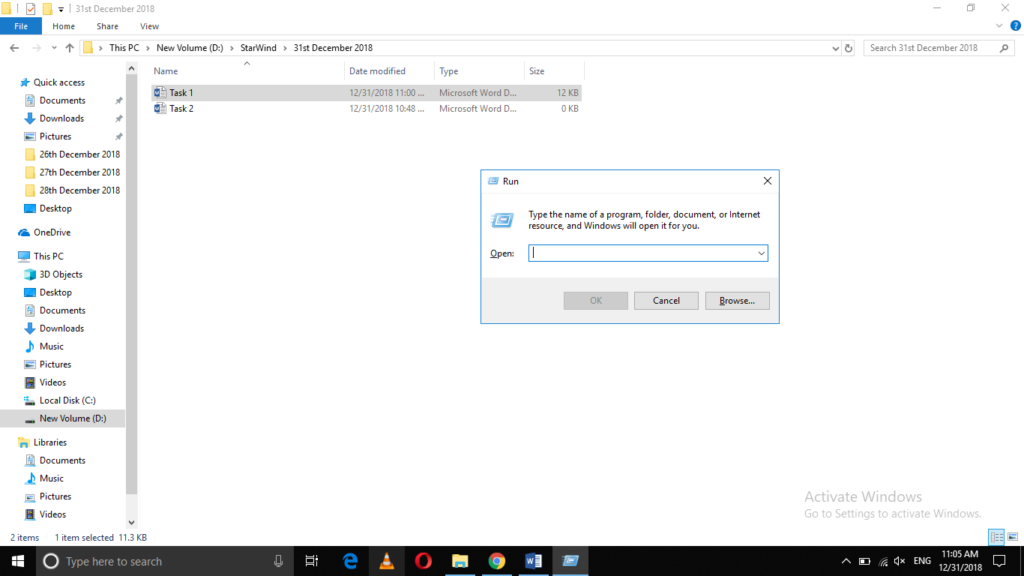Switch to Word in the taskbar
Viewport: 1024px width, 576px height.
coord(534,561)
